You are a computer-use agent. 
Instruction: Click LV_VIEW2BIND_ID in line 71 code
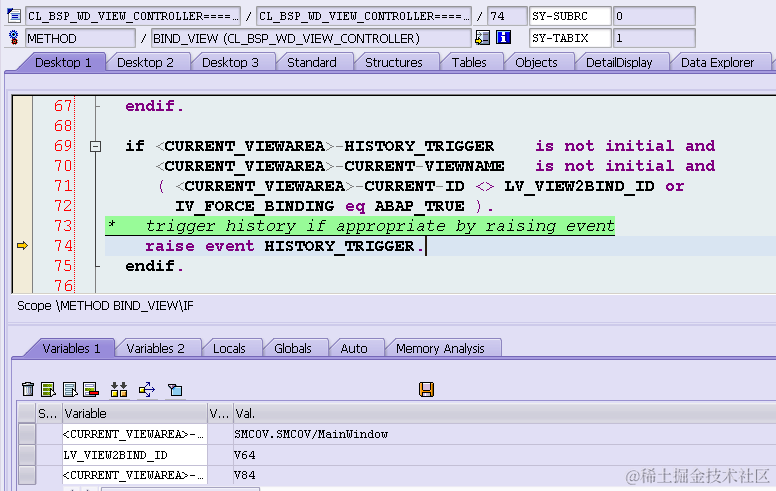579,186
